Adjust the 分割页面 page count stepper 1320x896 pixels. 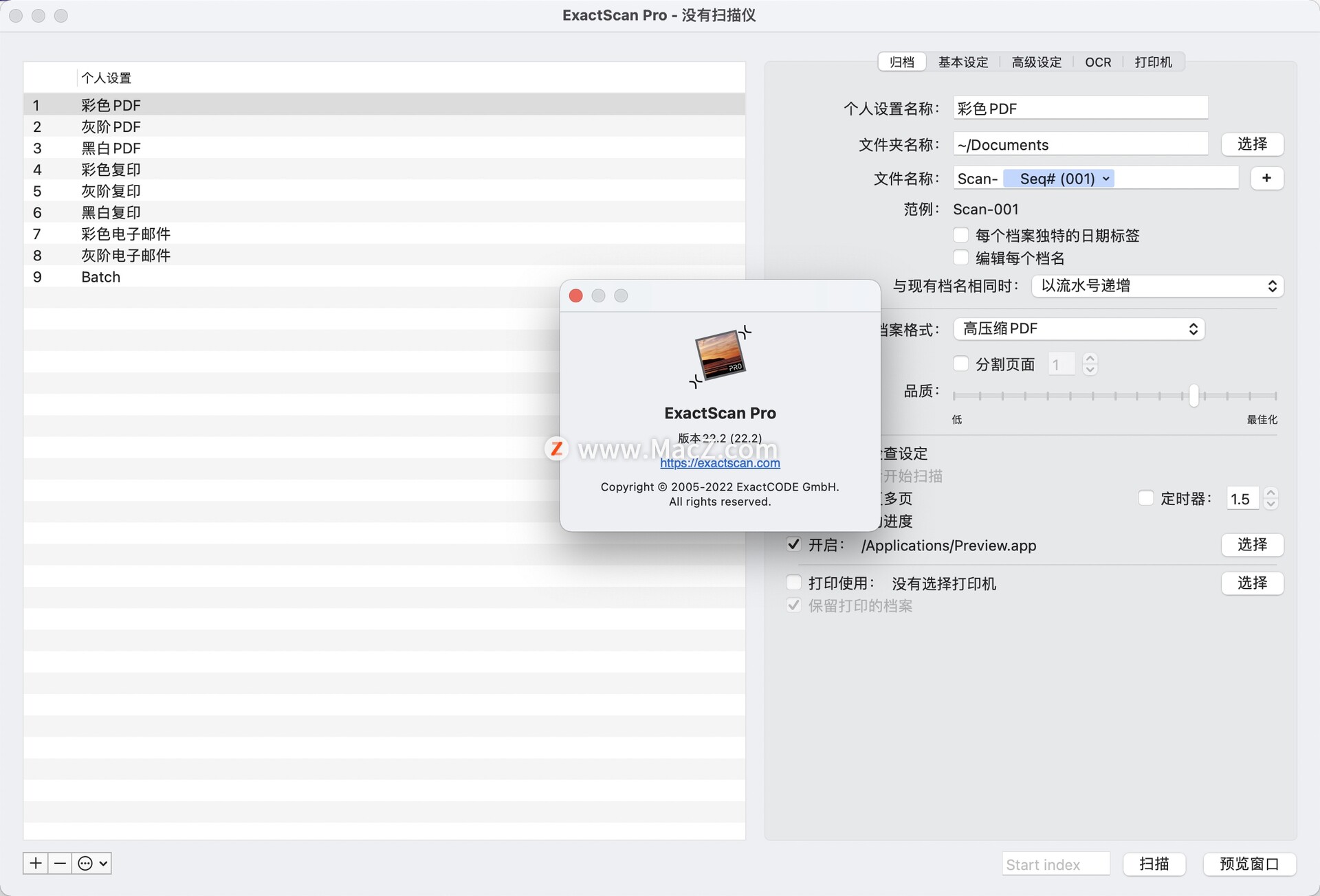pos(1090,363)
